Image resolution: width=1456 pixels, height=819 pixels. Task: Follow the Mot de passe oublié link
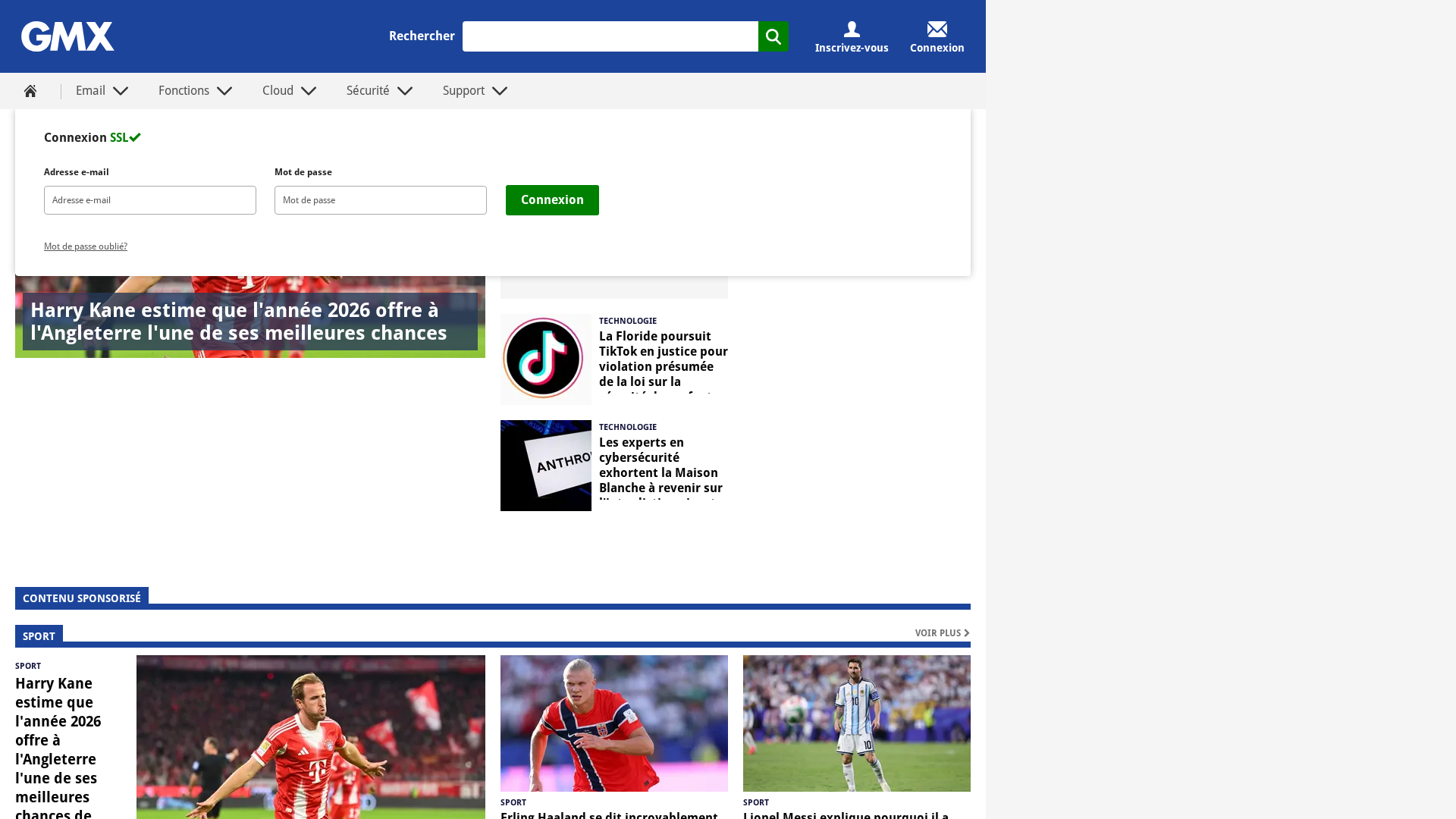point(86,246)
